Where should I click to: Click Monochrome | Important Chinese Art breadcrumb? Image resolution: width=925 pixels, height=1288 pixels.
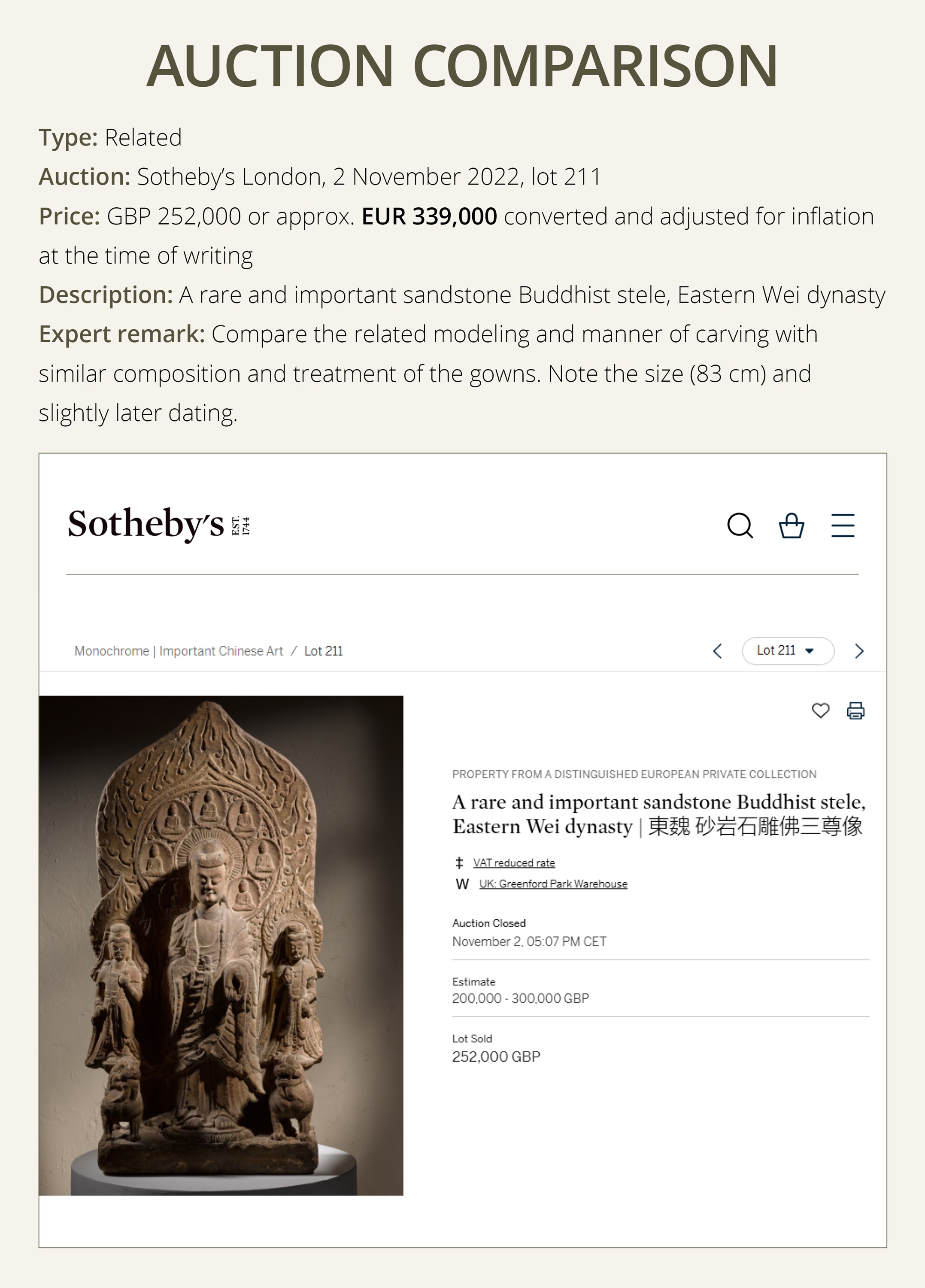178,651
